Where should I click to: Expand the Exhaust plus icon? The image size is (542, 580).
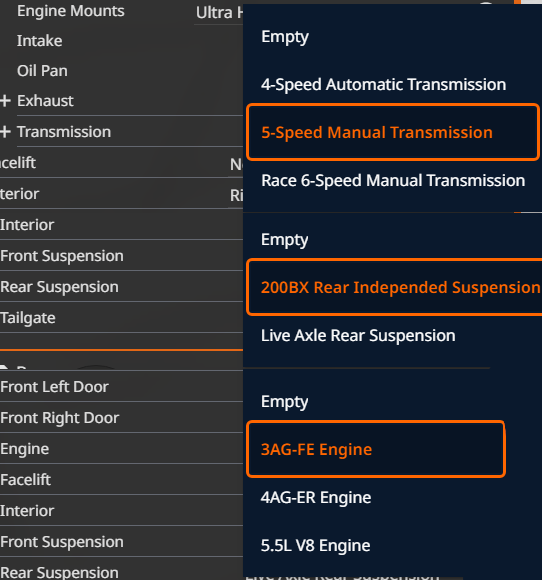point(5,101)
